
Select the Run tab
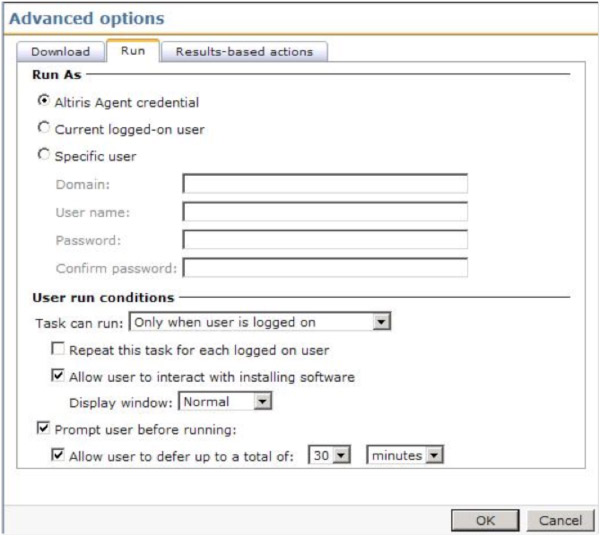(132, 51)
